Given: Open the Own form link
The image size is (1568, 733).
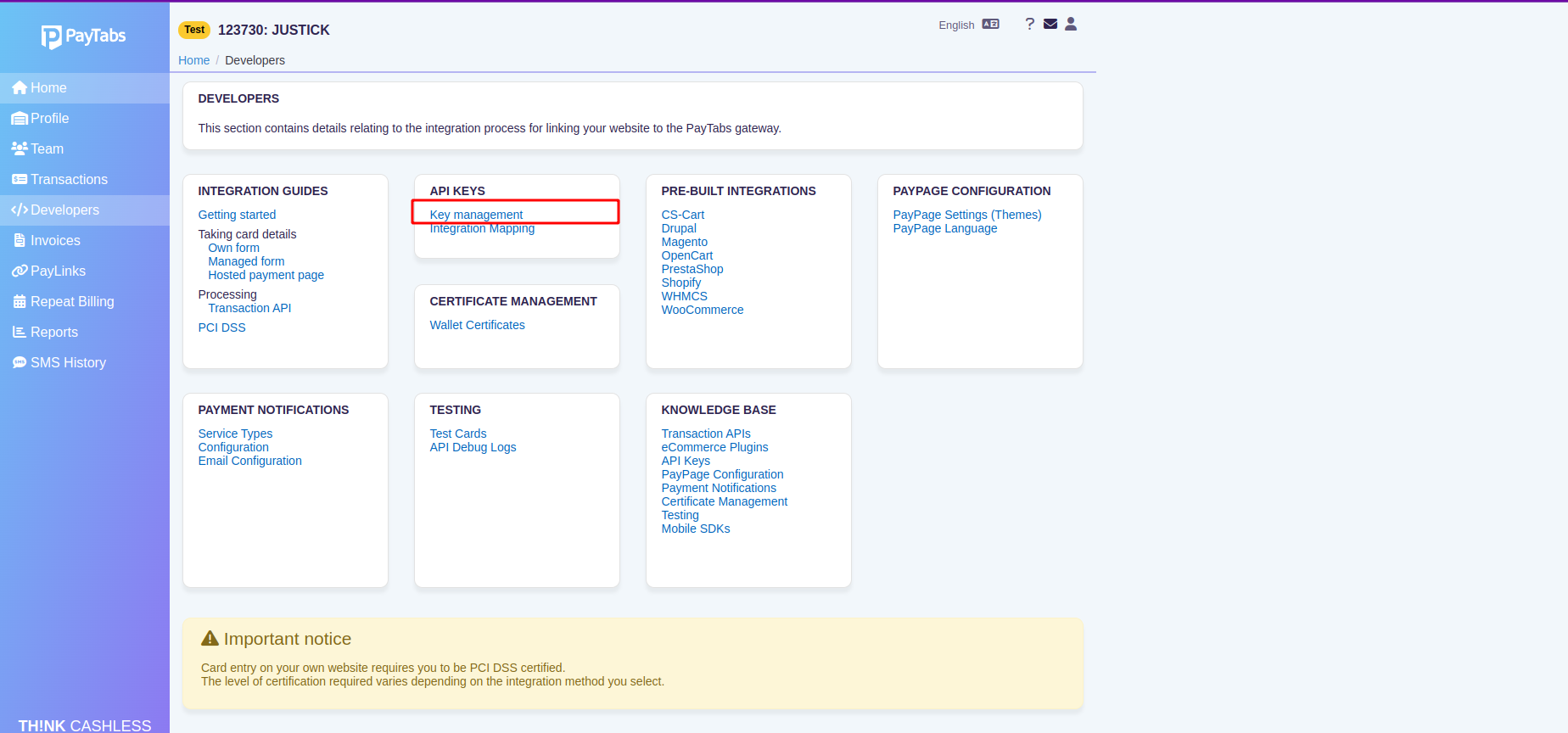Looking at the screenshot, I should [x=234, y=248].
